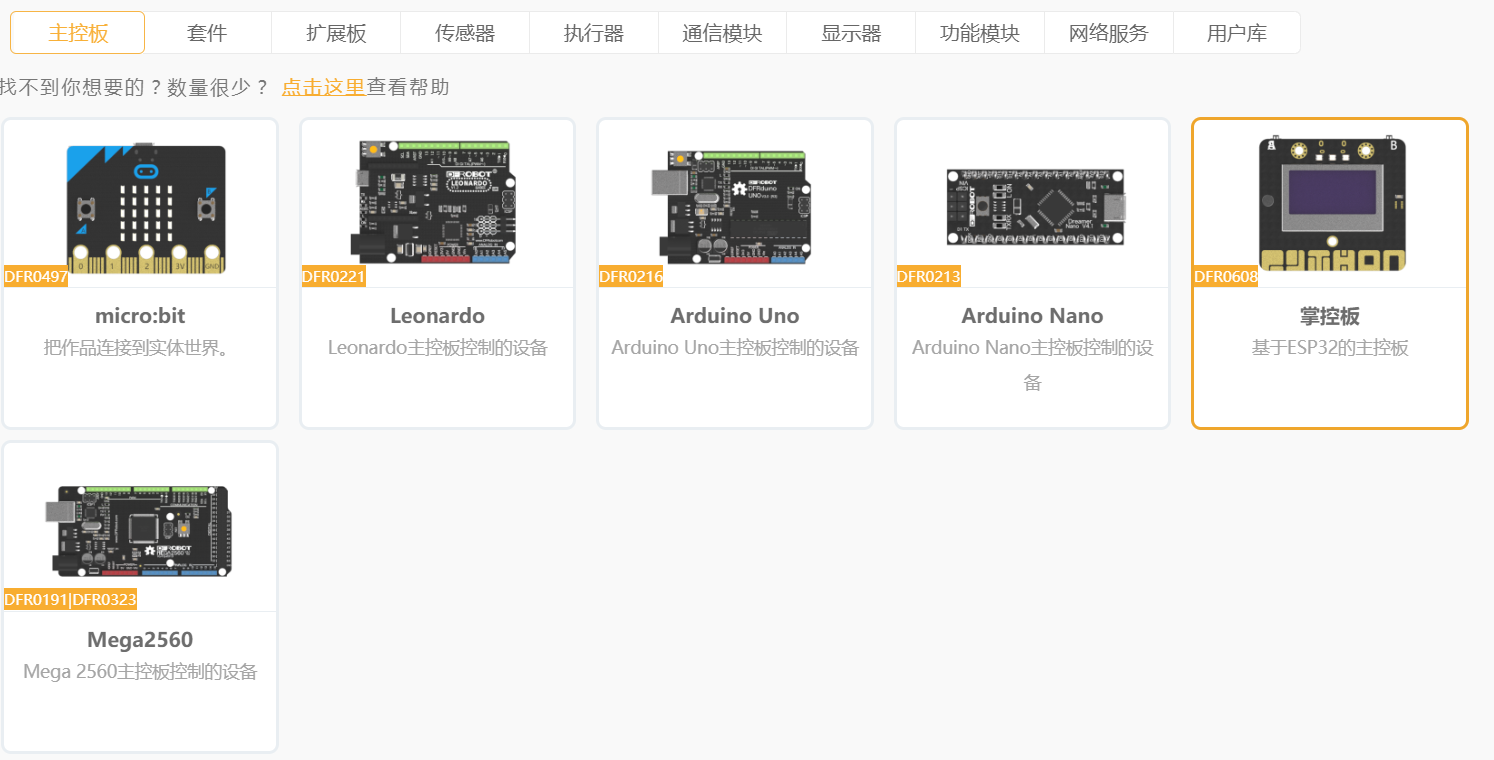Open the 网络服务 tab
1494x760 pixels.
(x=1109, y=33)
